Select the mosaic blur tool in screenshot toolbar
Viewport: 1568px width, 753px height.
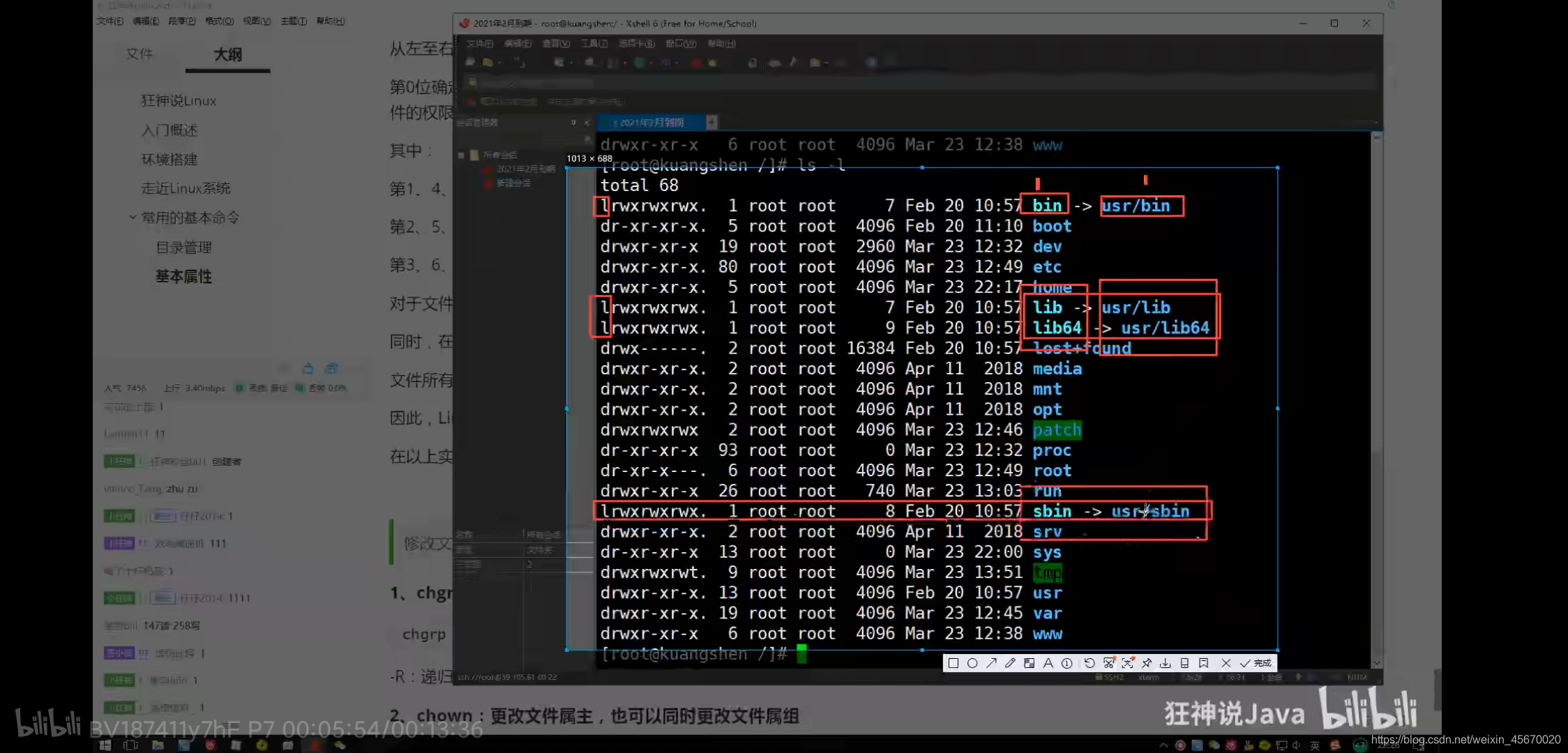click(1029, 663)
